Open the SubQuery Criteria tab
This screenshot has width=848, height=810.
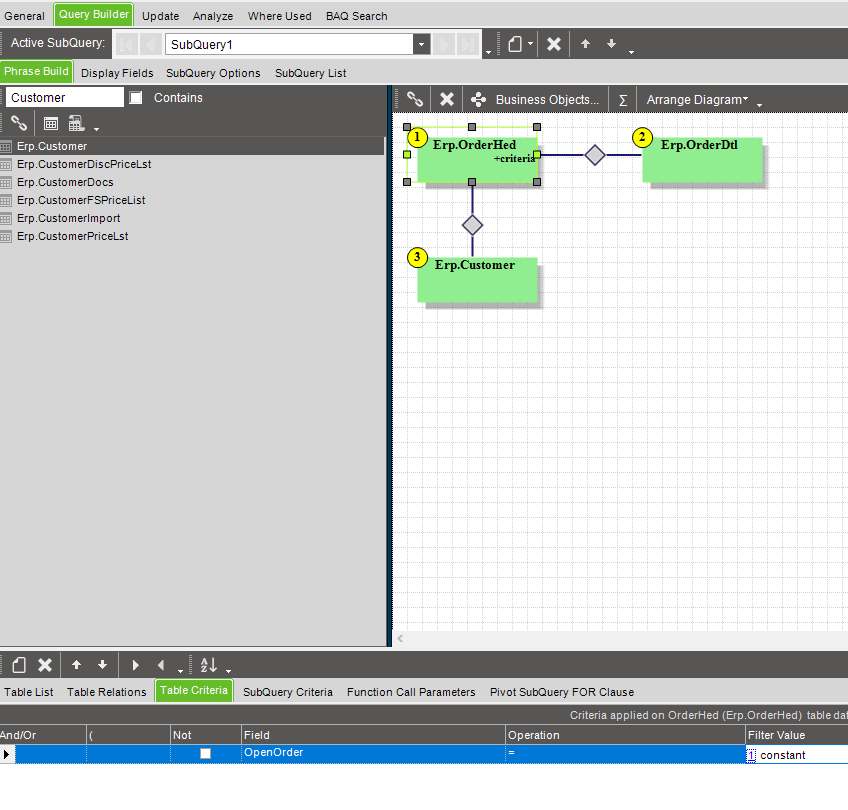(288, 692)
